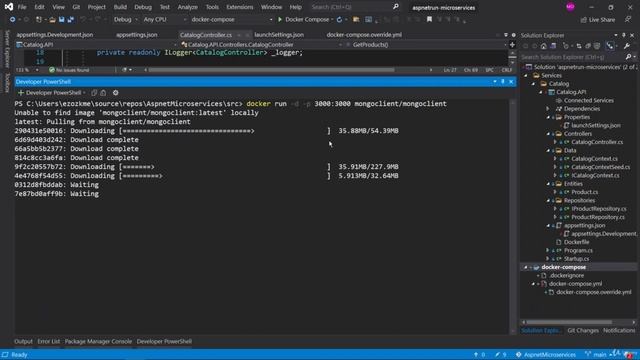Click the feedback person icon near Live Share
This screenshot has width=640, height=360.
(628, 19)
